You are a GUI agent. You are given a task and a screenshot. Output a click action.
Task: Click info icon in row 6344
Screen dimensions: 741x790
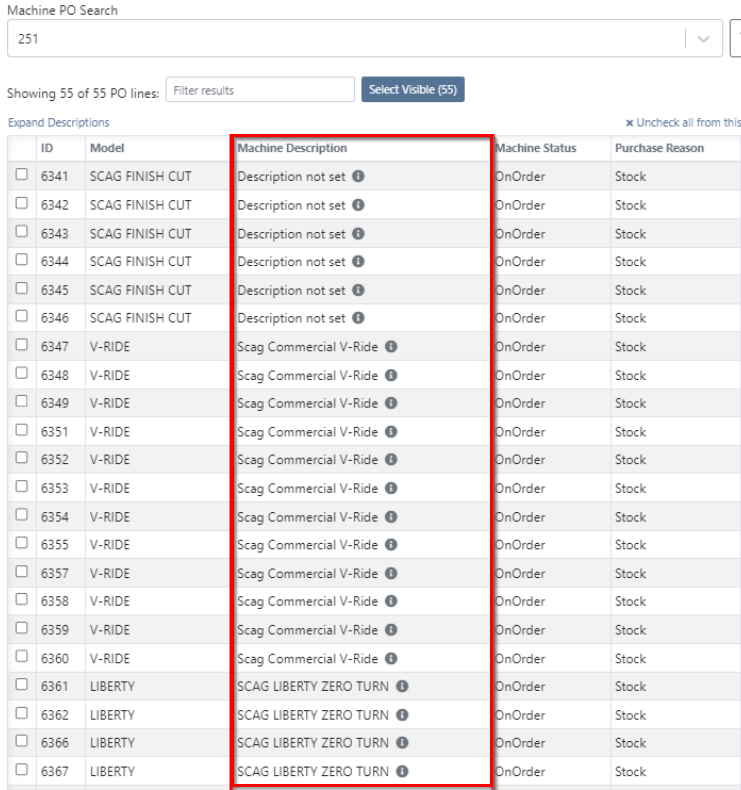pyautogui.click(x=358, y=261)
